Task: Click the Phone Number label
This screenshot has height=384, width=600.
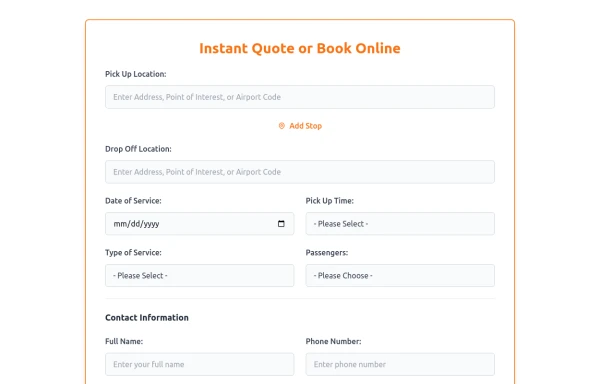Action: tap(333, 341)
